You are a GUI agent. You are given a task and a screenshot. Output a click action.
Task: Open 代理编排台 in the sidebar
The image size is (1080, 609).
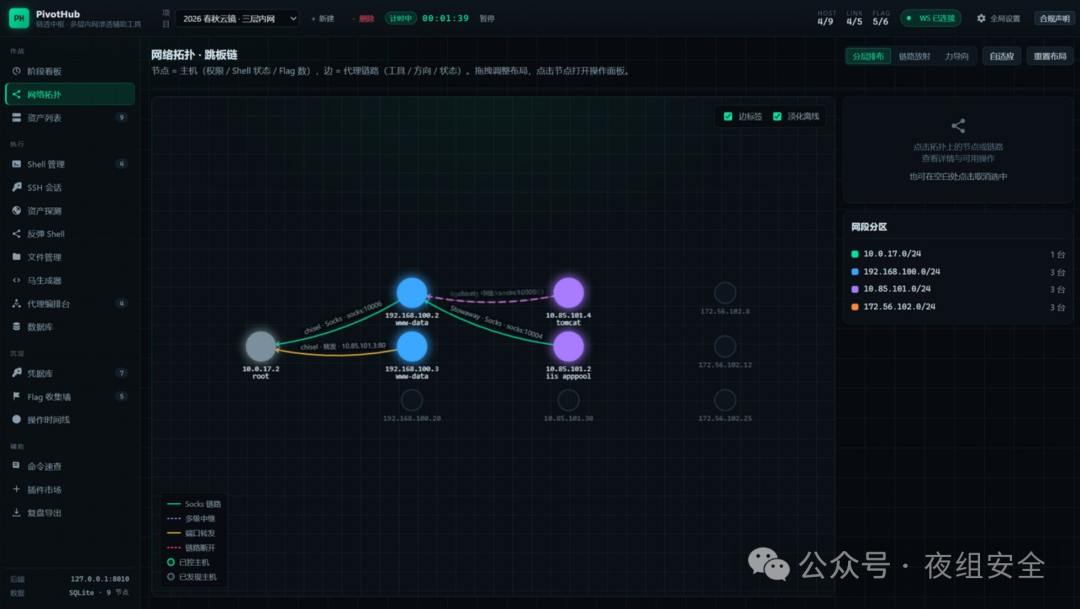coord(70,304)
